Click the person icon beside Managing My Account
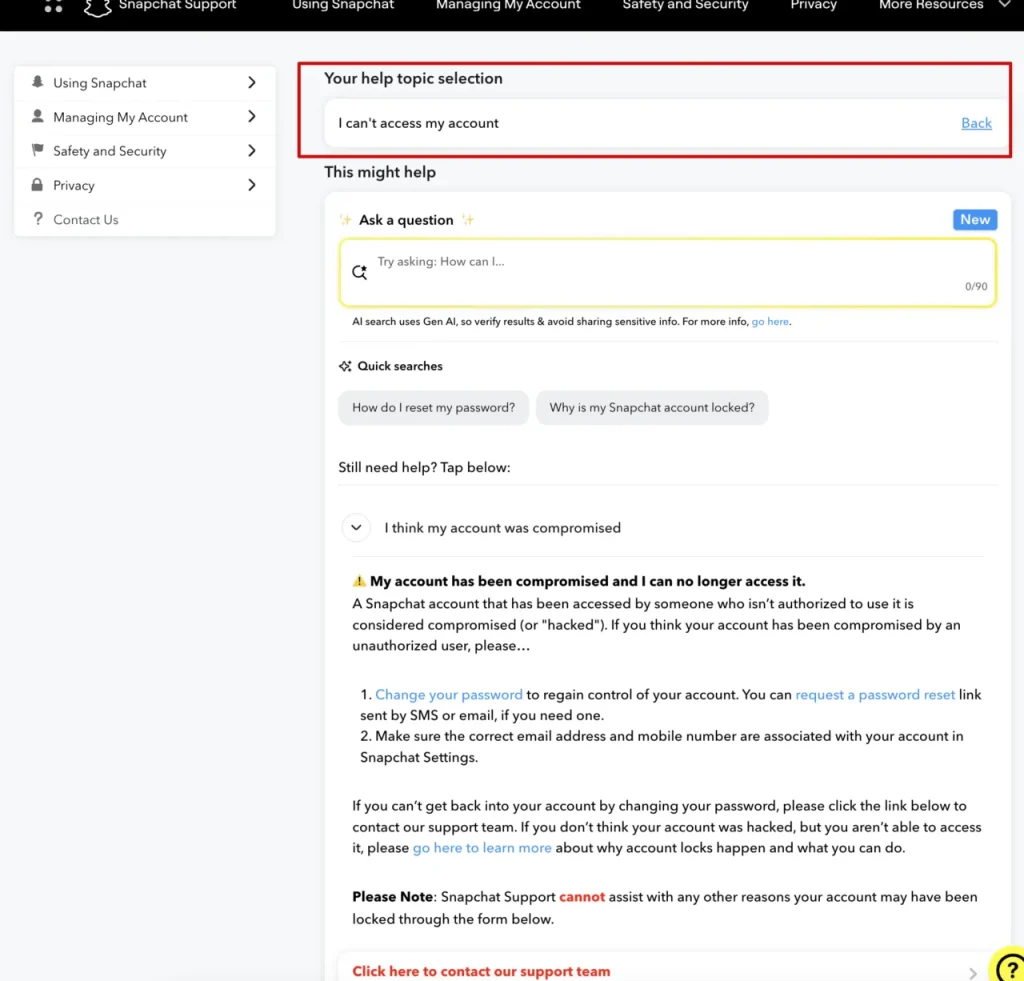This screenshot has height=981, width=1024. click(x=38, y=116)
